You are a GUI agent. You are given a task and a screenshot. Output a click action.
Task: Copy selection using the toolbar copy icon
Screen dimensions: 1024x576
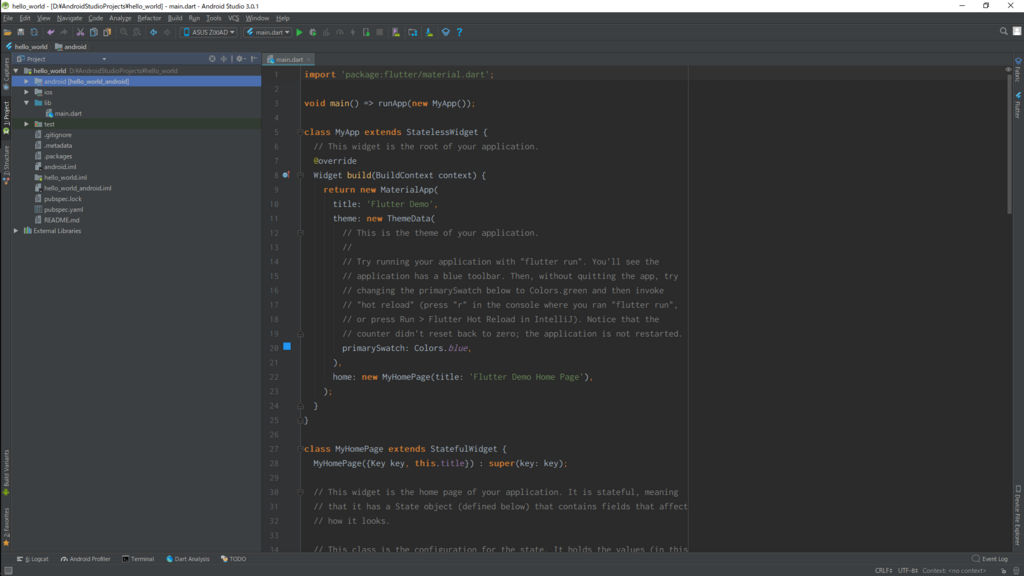[x=93, y=32]
